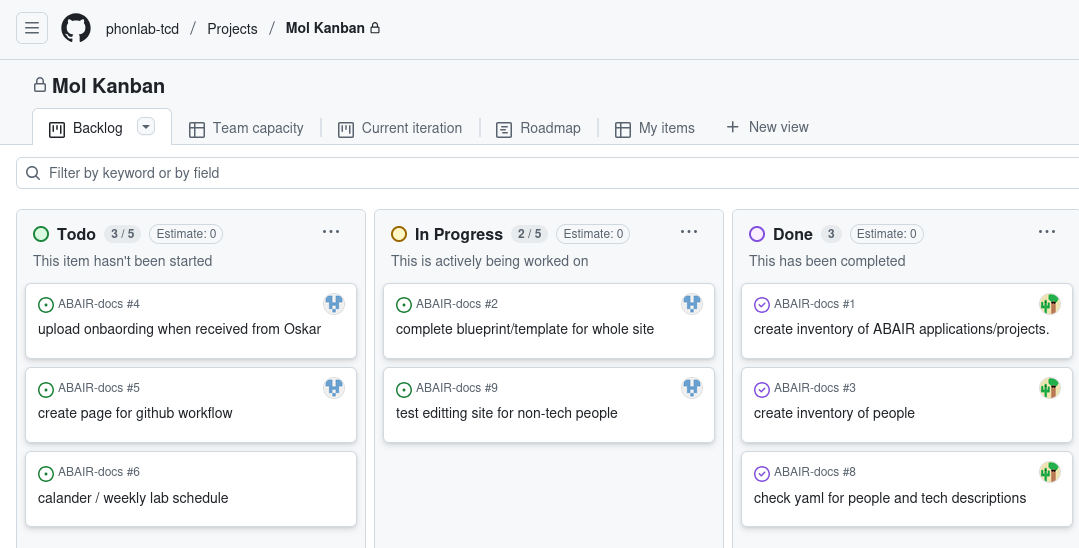Click the Todo Estimate: 0 badge
1079x548 pixels.
186,234
